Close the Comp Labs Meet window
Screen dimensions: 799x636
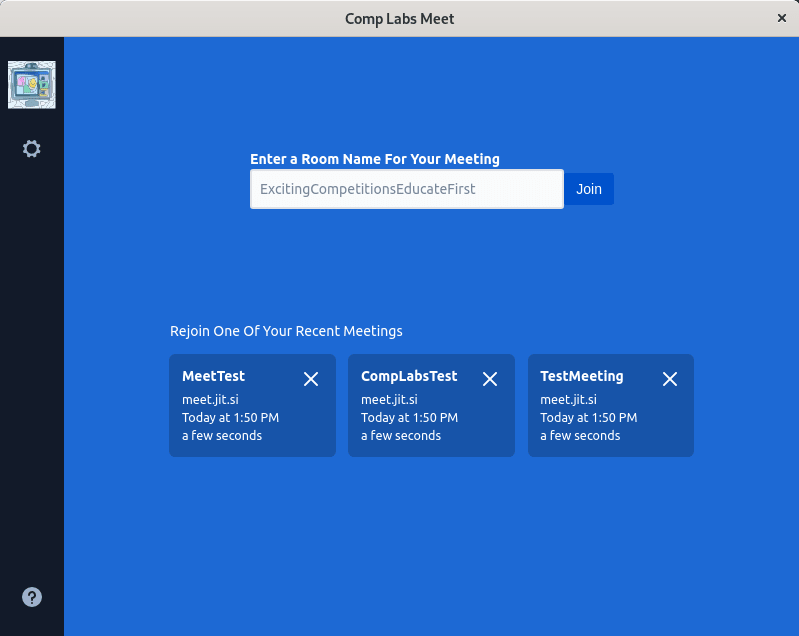pyautogui.click(x=782, y=18)
